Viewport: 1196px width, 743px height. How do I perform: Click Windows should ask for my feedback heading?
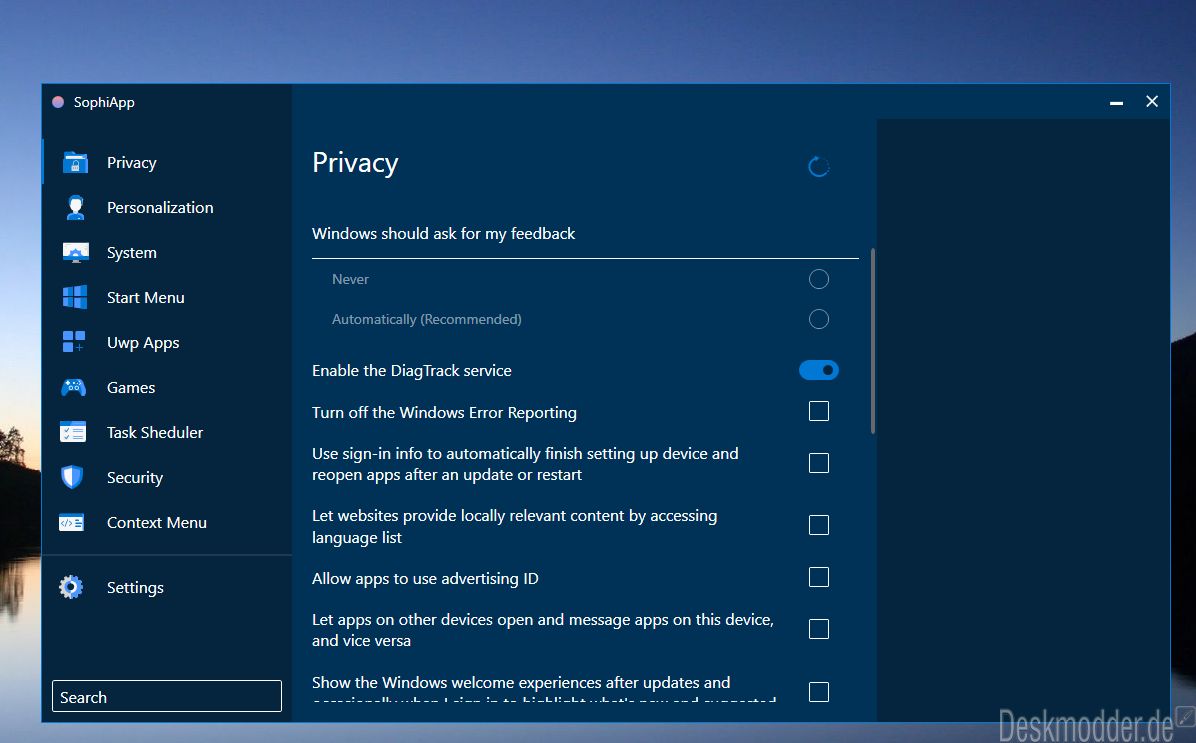click(x=443, y=233)
